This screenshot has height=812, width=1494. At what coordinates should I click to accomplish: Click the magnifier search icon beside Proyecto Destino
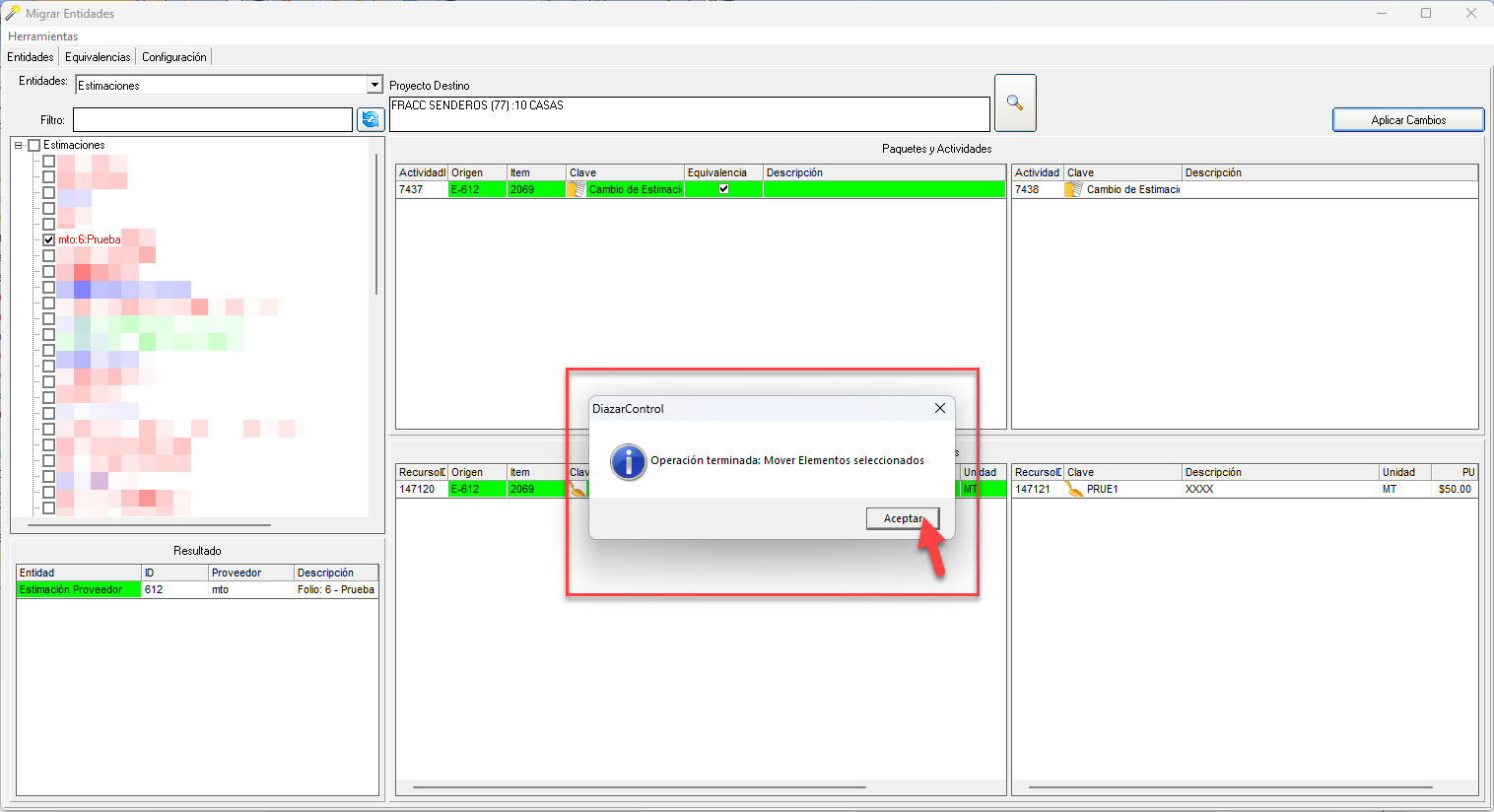click(x=1015, y=102)
